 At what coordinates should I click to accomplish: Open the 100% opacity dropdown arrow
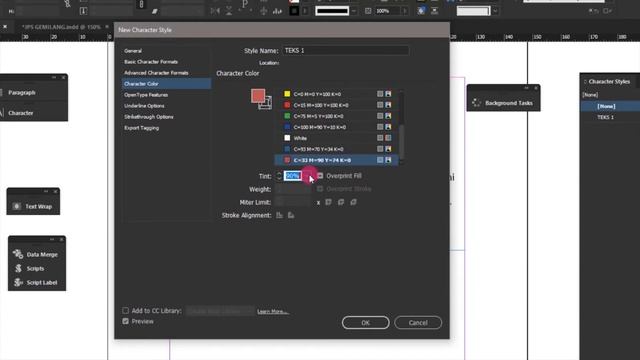pyautogui.click(x=404, y=11)
